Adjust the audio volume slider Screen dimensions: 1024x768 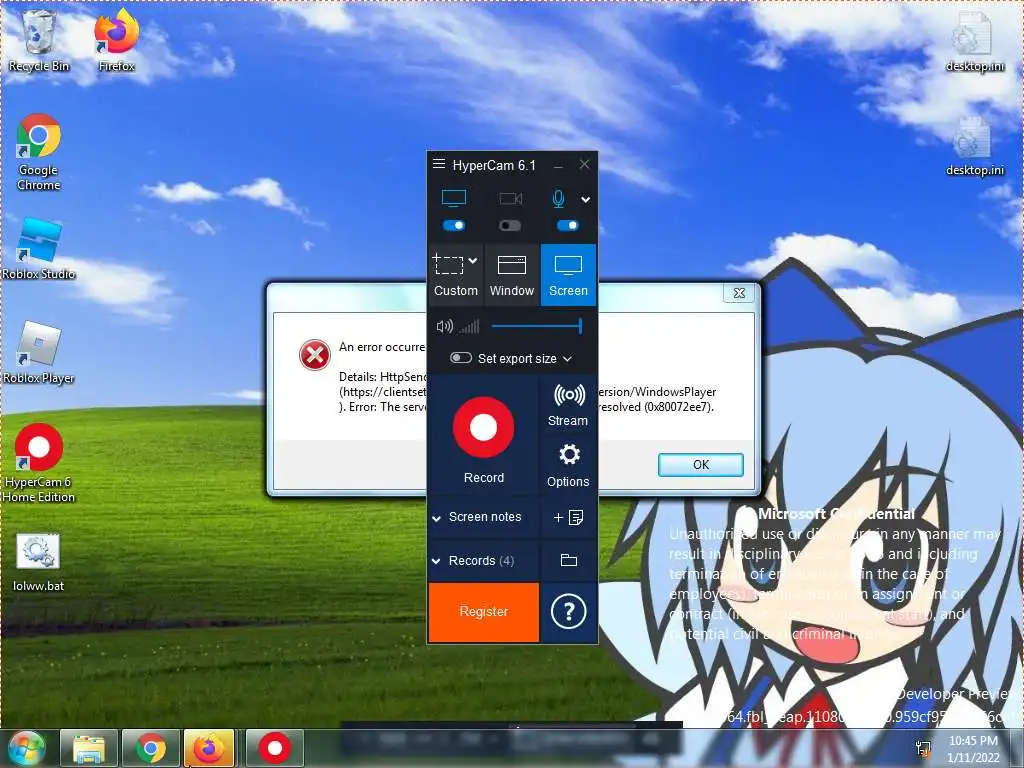point(536,326)
